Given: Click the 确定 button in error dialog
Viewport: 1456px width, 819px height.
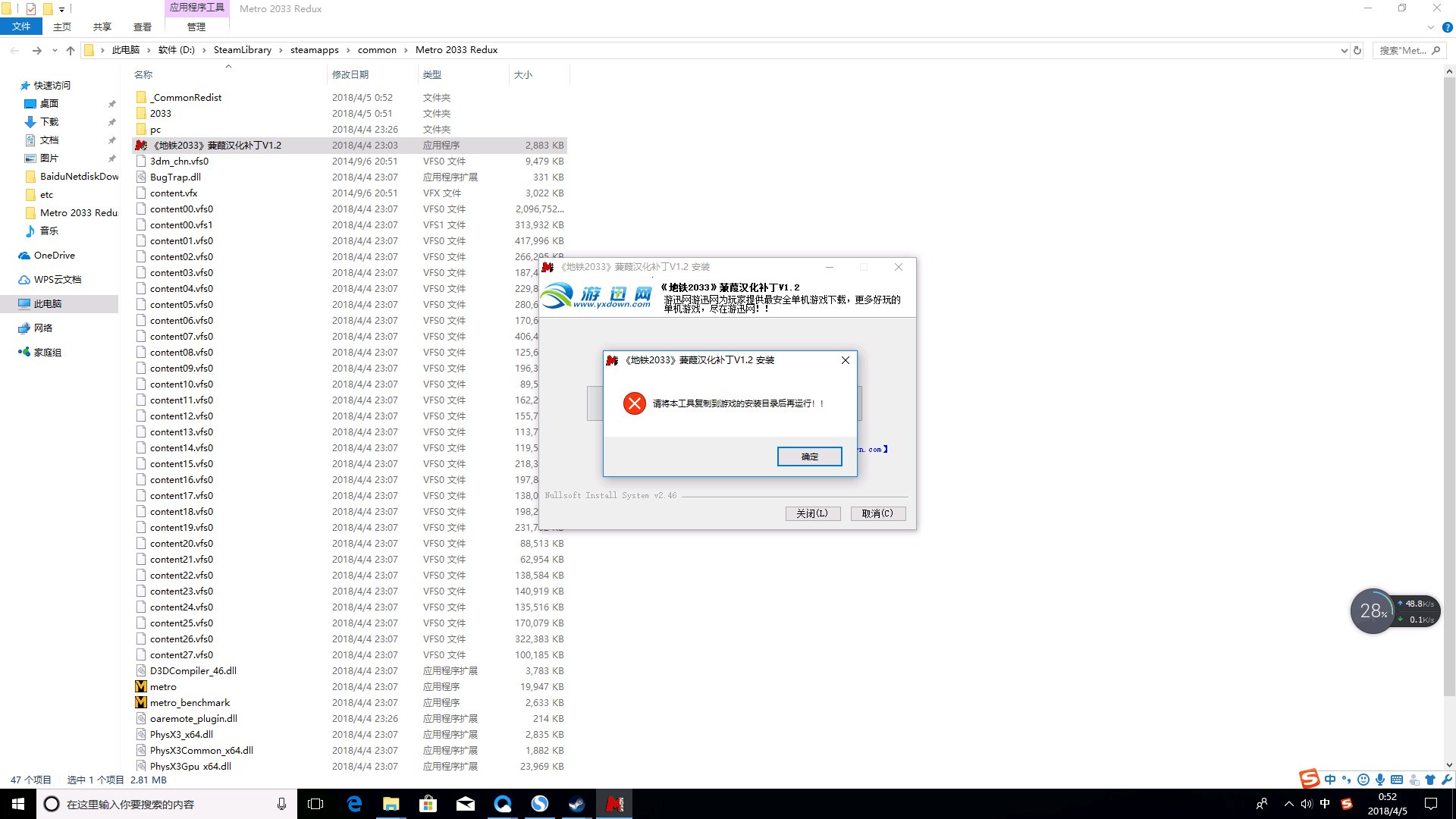Looking at the screenshot, I should click(x=809, y=457).
